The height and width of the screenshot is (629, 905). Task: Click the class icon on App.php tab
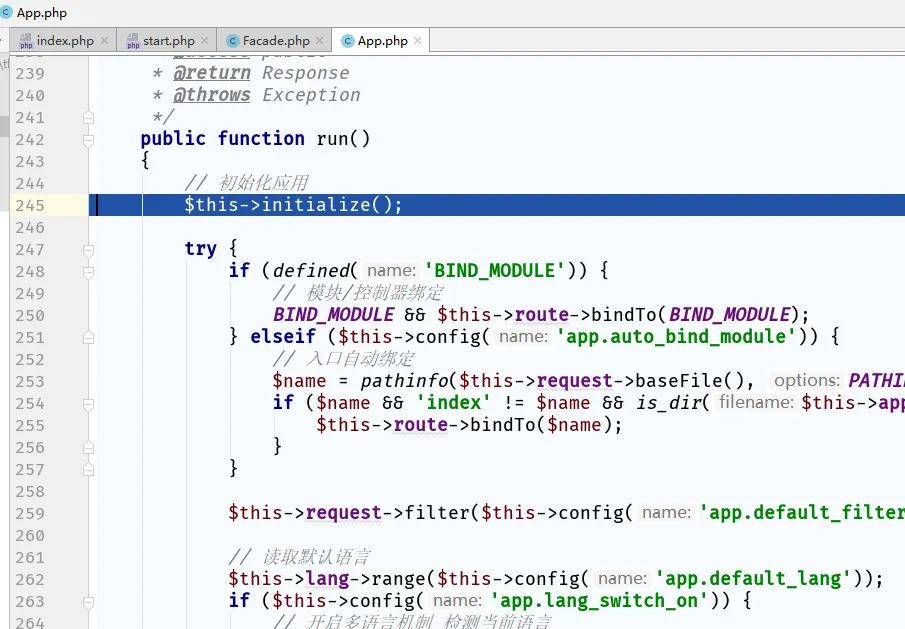tap(348, 41)
